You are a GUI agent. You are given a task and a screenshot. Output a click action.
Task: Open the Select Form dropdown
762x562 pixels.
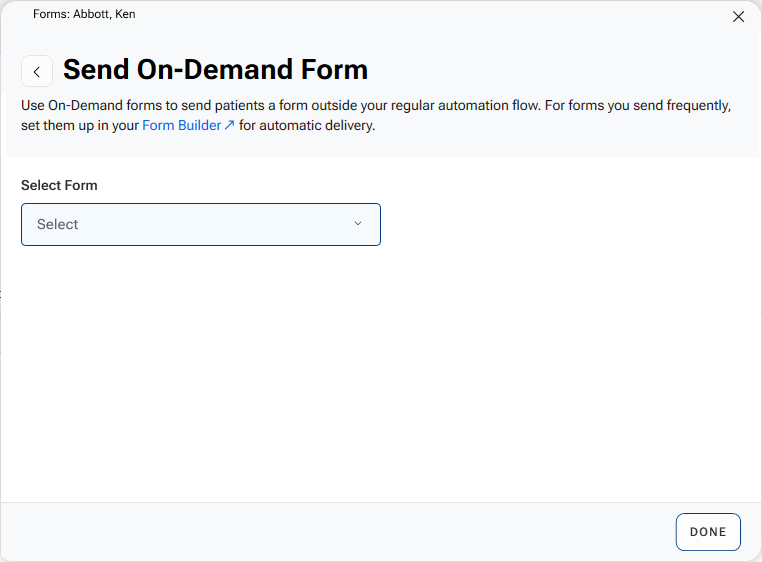click(x=200, y=224)
